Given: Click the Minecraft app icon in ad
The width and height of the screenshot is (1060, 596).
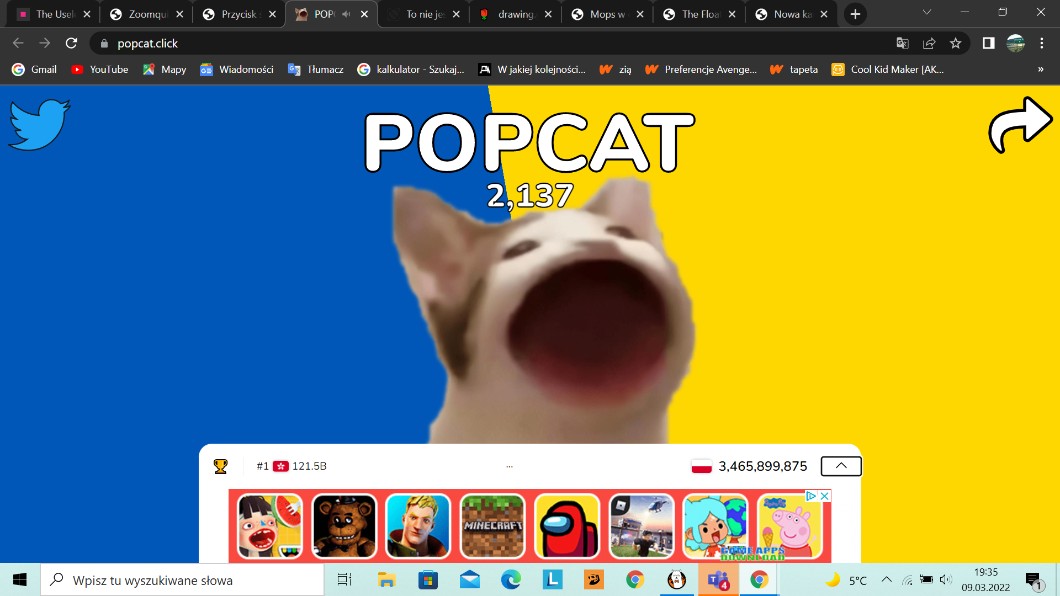Looking at the screenshot, I should tap(492, 526).
